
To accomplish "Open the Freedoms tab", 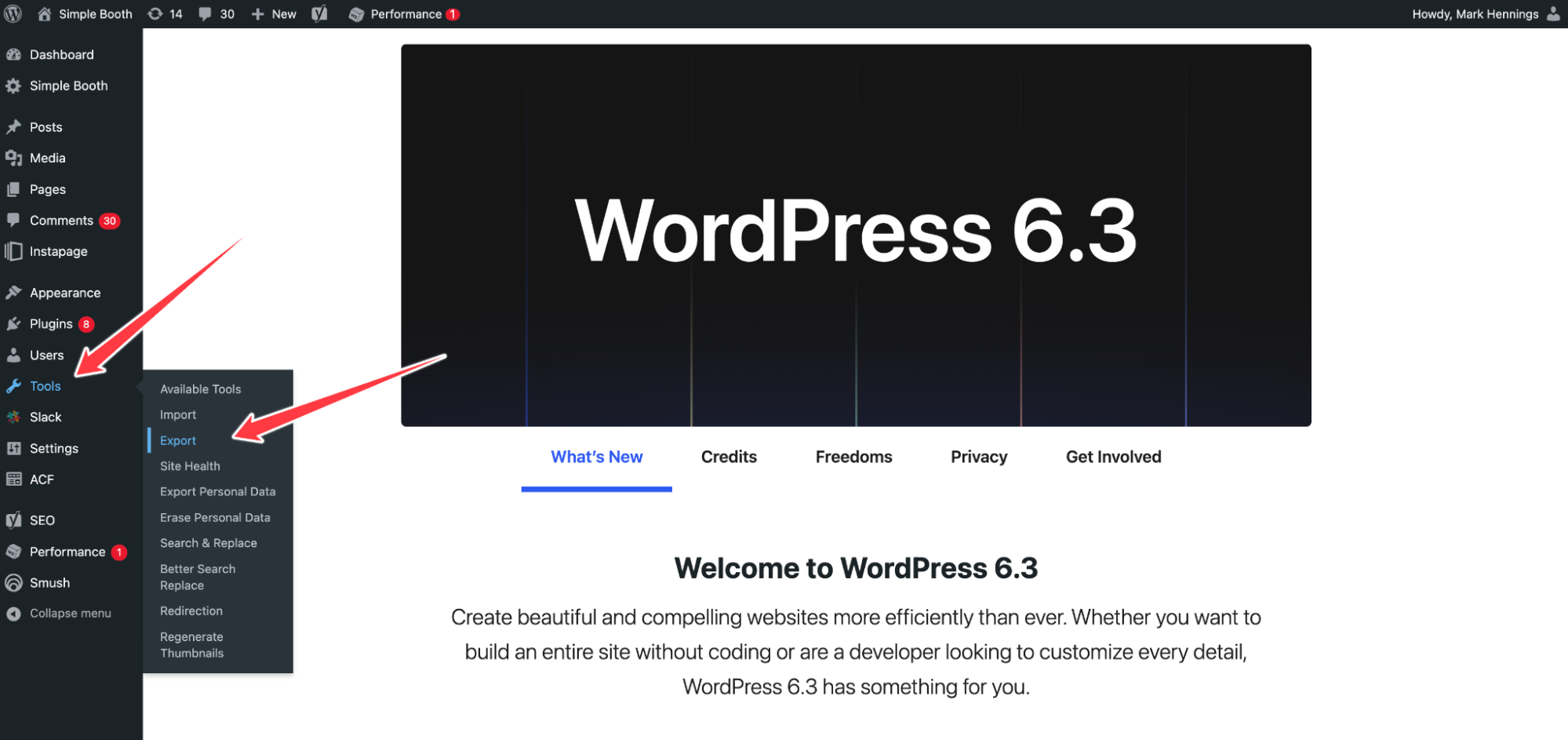I will pyautogui.click(x=853, y=457).
